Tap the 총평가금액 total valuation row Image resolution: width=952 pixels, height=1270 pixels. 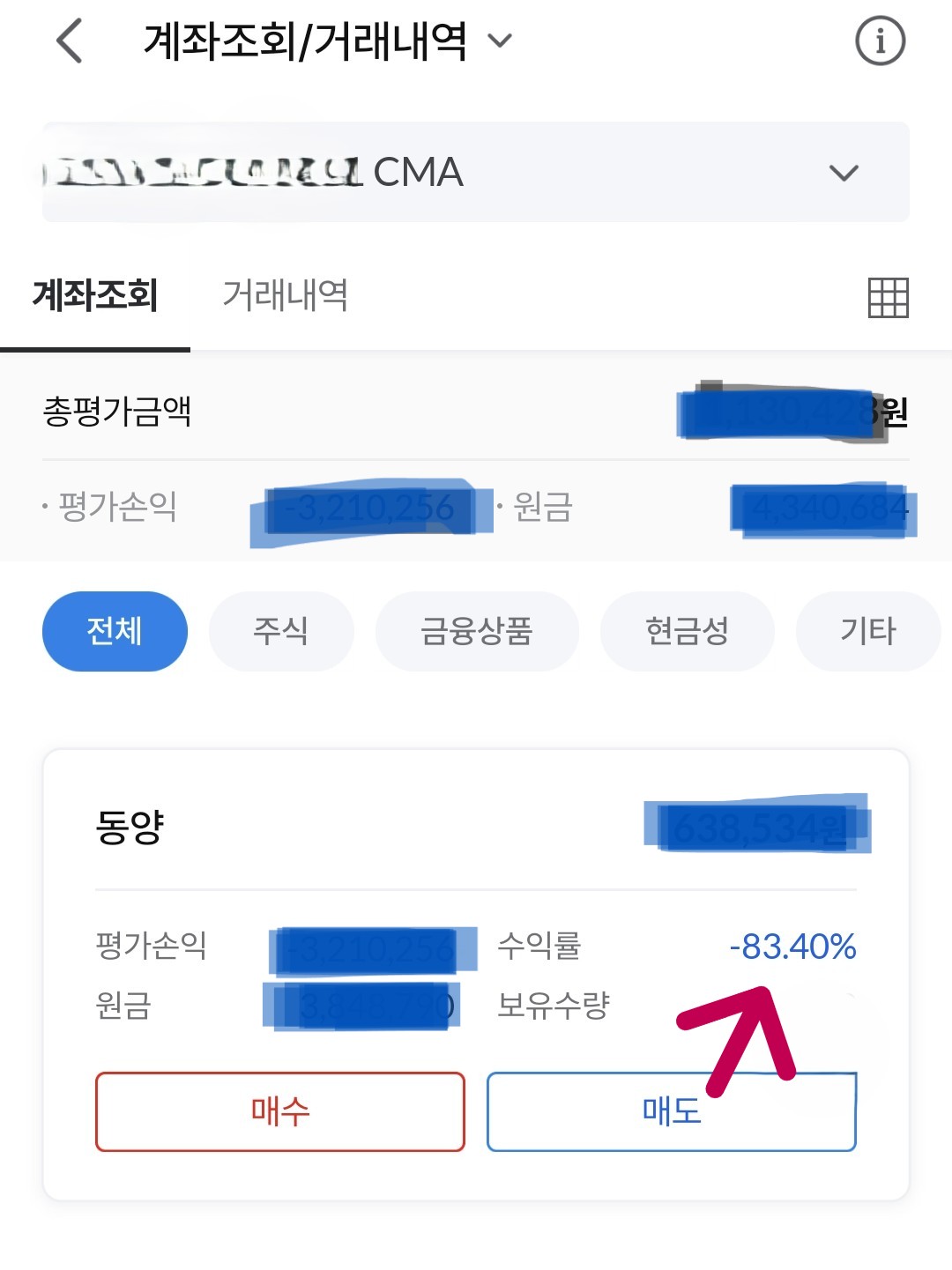[476, 412]
